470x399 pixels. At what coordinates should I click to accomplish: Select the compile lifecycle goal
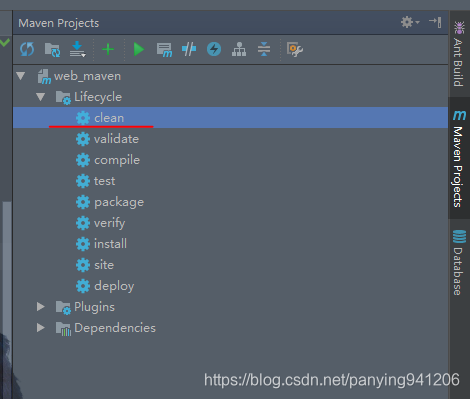click(230, 160)
